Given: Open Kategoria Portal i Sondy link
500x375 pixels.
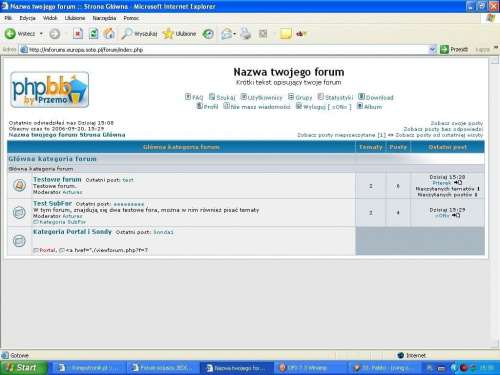Looking at the screenshot, I should coord(72,231).
